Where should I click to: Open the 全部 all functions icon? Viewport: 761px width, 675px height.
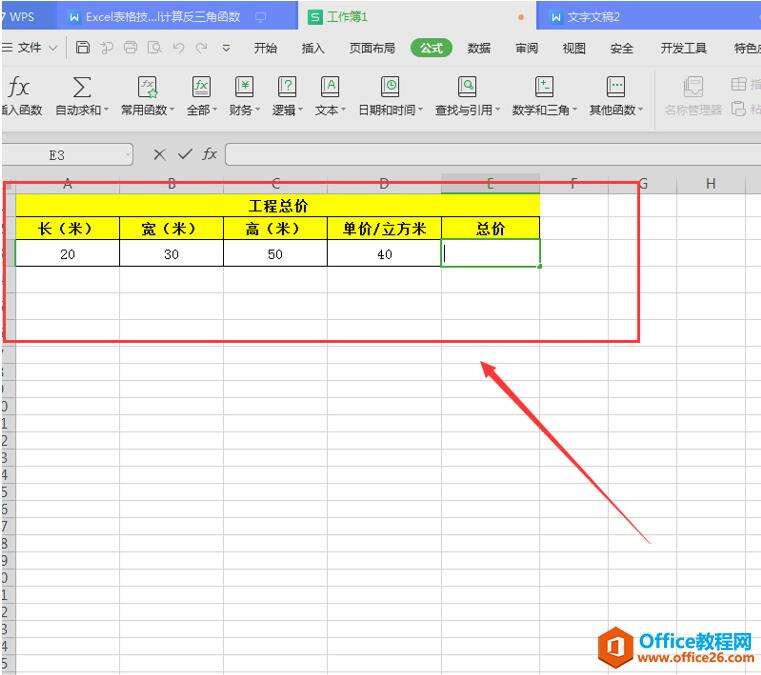pyautogui.click(x=201, y=87)
